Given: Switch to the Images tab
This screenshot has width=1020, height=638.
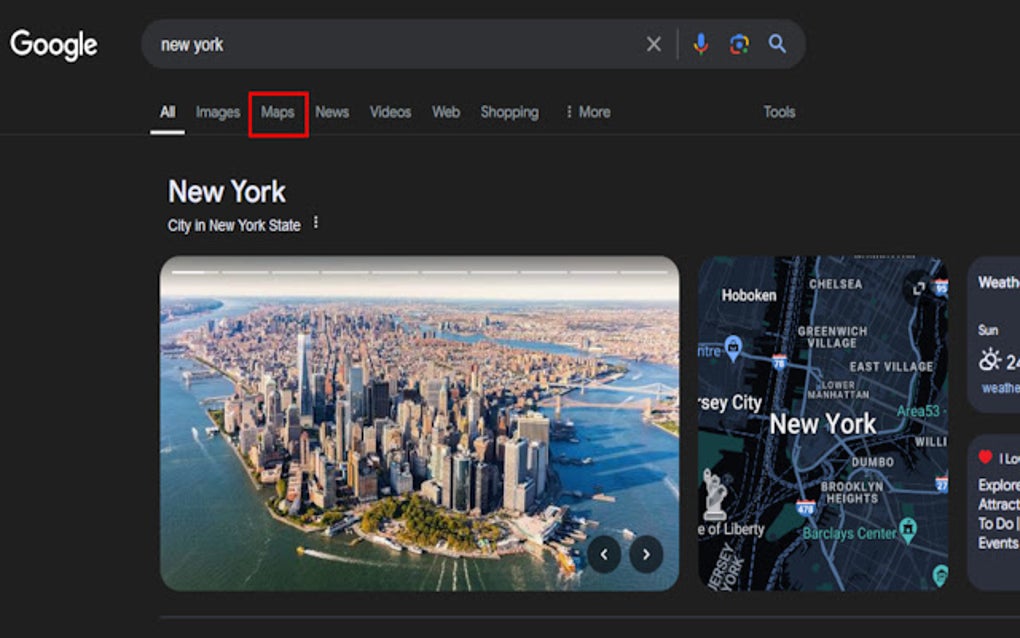Looking at the screenshot, I should [216, 112].
